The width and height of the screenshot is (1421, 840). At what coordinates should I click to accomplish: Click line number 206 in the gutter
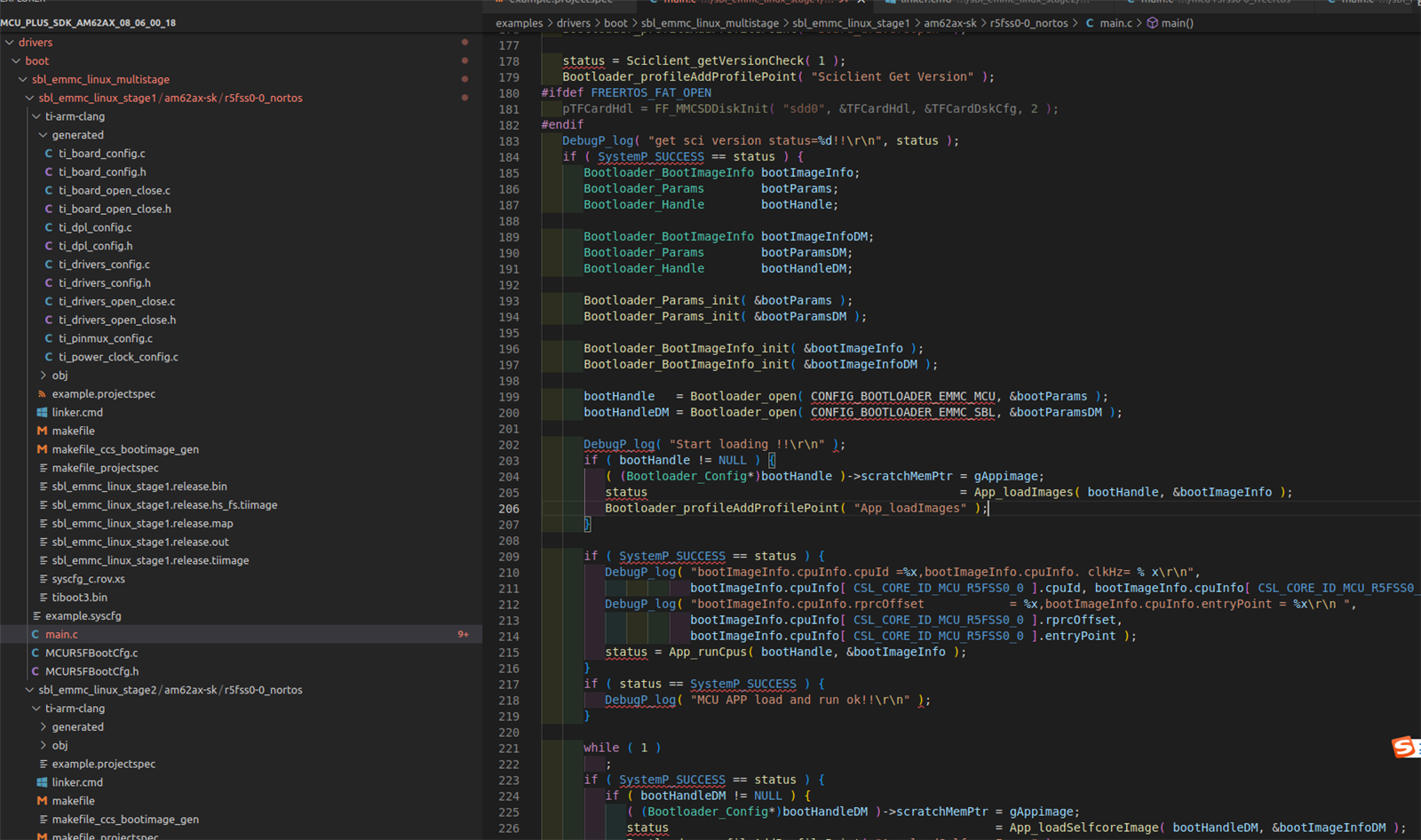tap(509, 509)
